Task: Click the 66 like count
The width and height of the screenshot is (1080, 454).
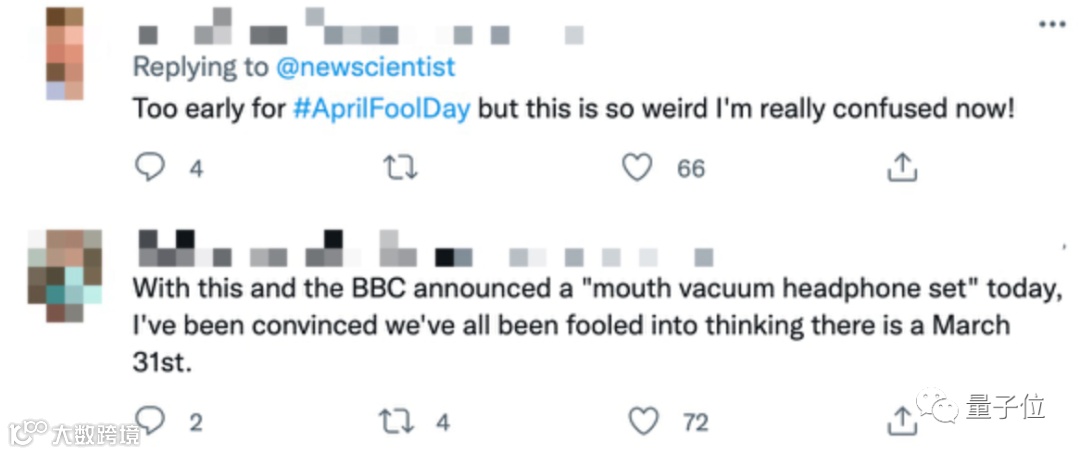Action: point(691,168)
